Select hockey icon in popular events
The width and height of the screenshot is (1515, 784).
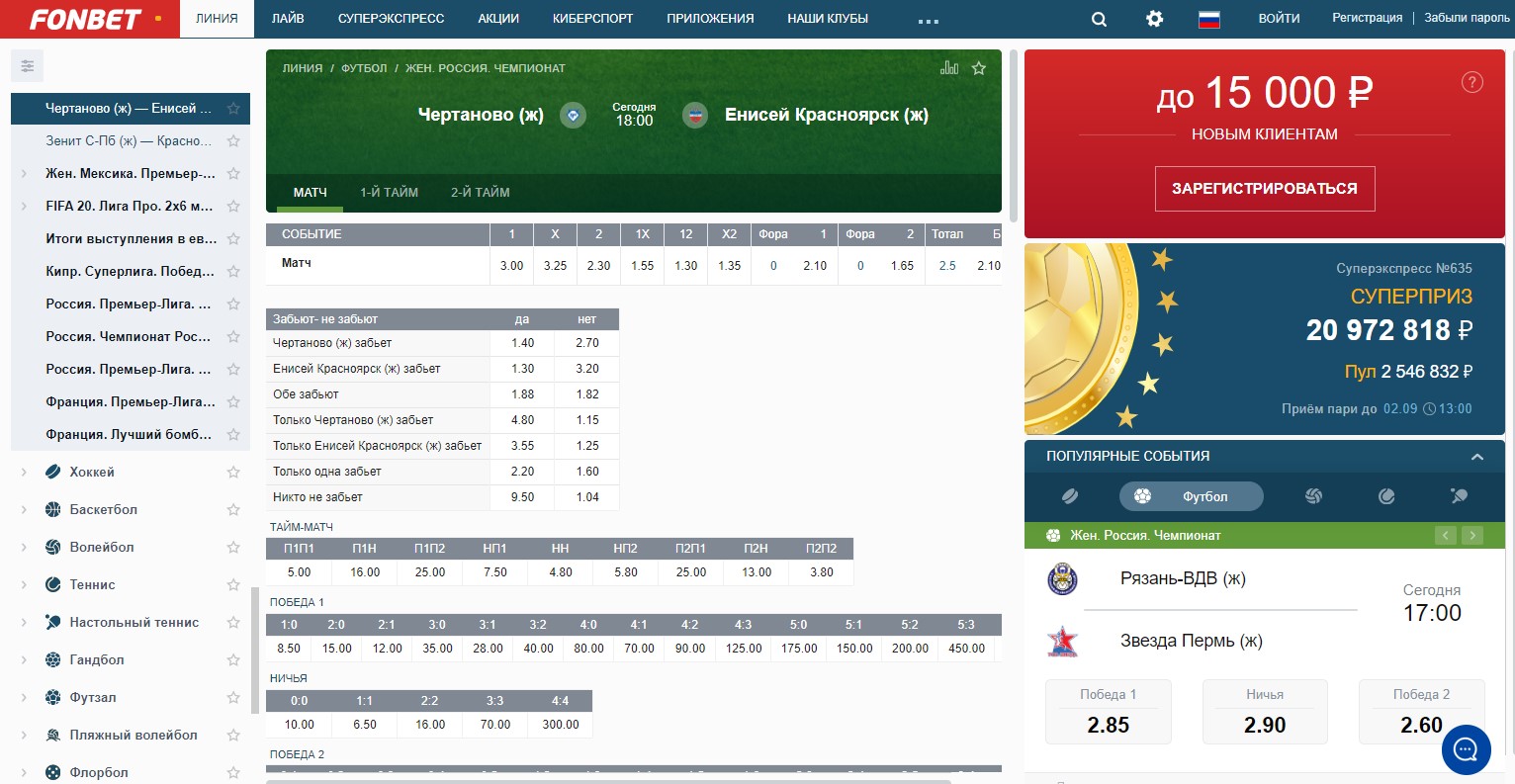pyautogui.click(x=1069, y=496)
